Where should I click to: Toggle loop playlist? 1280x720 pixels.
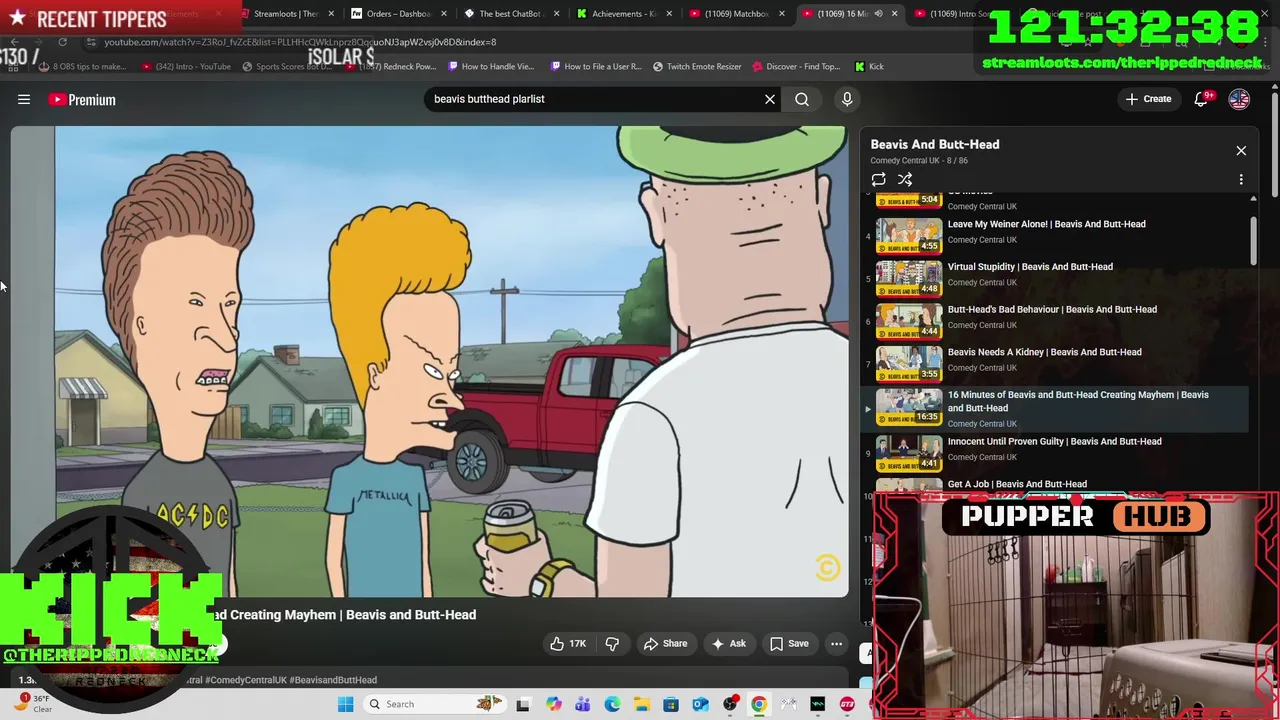(x=878, y=180)
